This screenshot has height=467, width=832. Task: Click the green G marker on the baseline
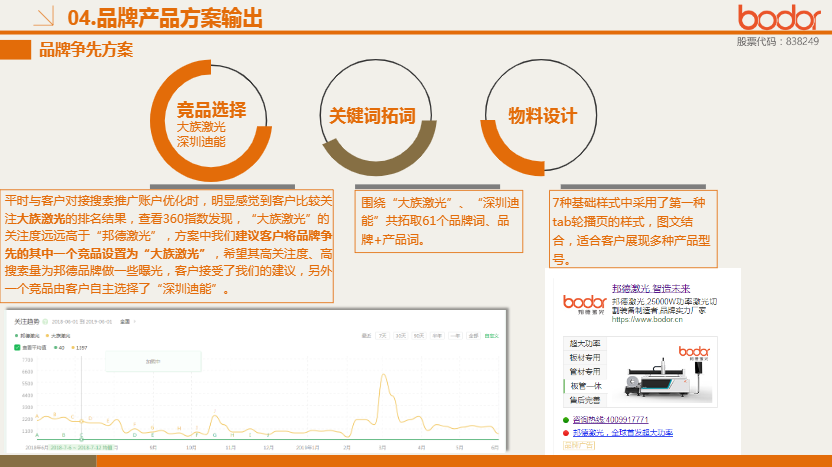pos(214,435)
